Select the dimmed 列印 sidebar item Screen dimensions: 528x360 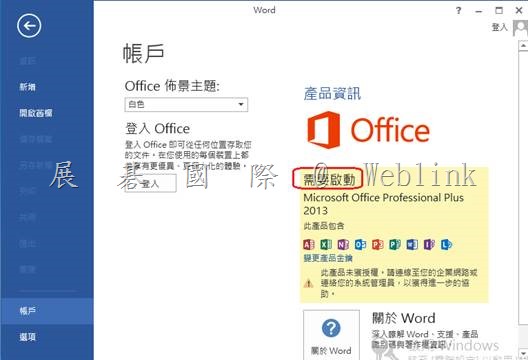pyautogui.click(x=28, y=191)
